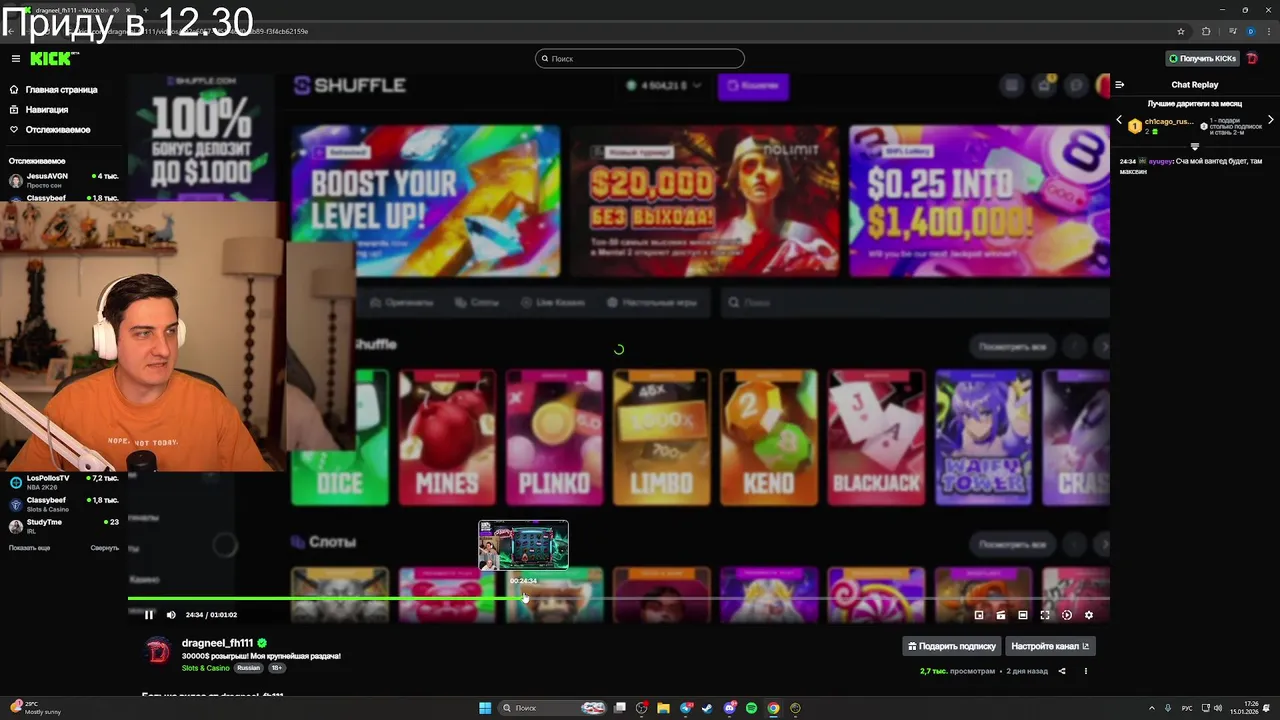Select the 18+ tag
Screen dimensions: 1280x720
(277, 668)
